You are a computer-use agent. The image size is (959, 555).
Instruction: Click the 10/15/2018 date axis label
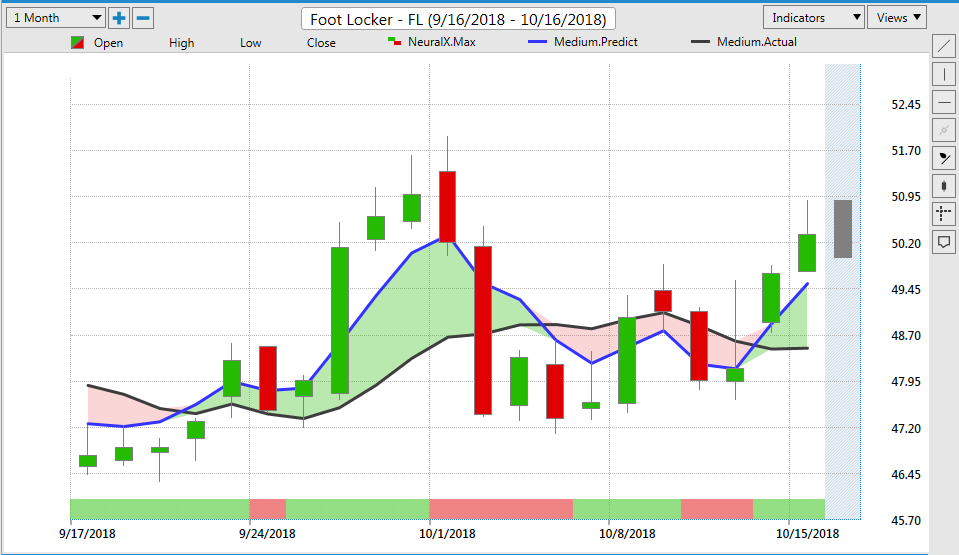click(807, 534)
